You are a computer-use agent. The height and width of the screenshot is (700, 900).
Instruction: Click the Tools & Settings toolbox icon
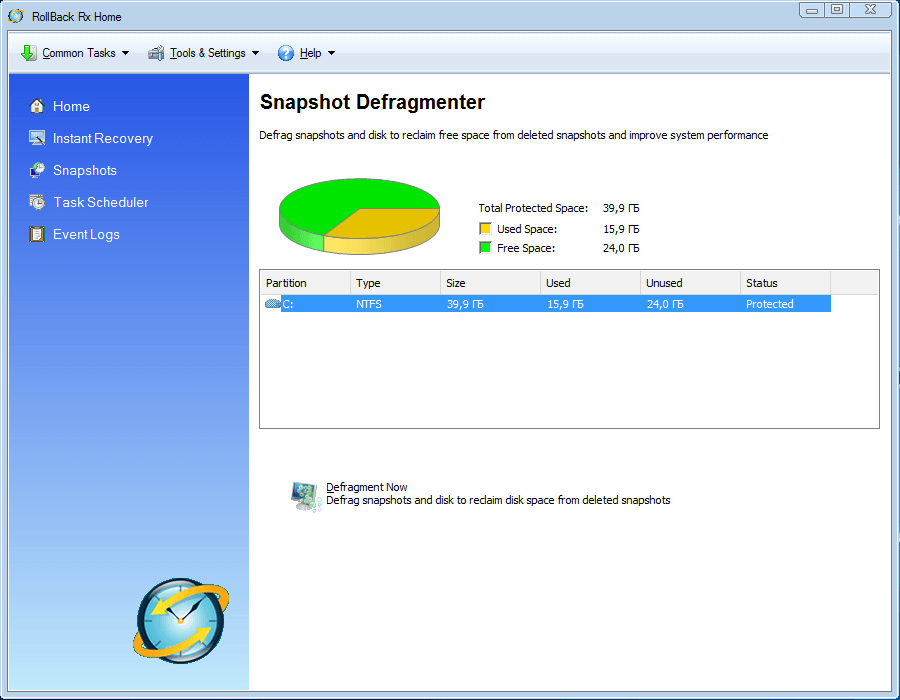pos(156,53)
